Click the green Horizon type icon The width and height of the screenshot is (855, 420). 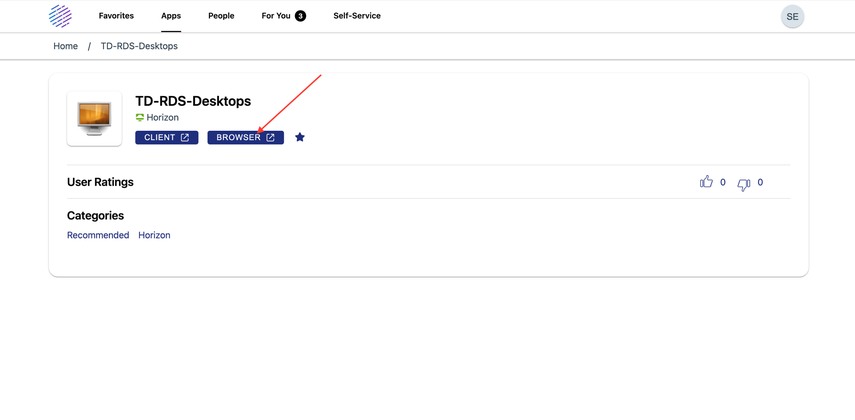140,118
